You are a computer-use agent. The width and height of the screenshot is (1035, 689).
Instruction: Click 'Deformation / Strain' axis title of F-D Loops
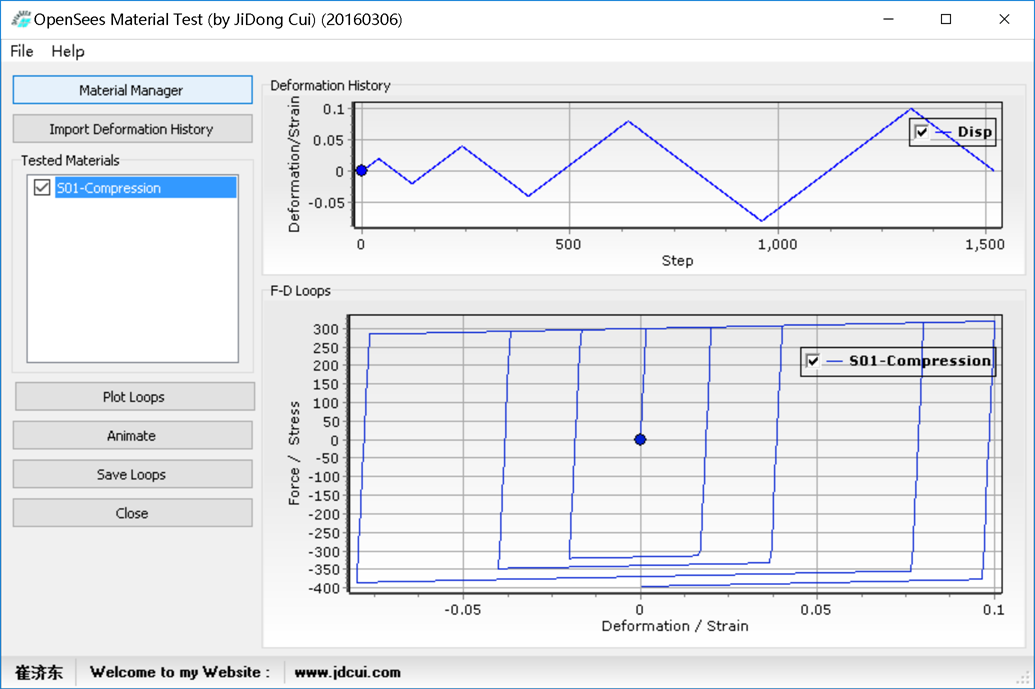(x=675, y=626)
